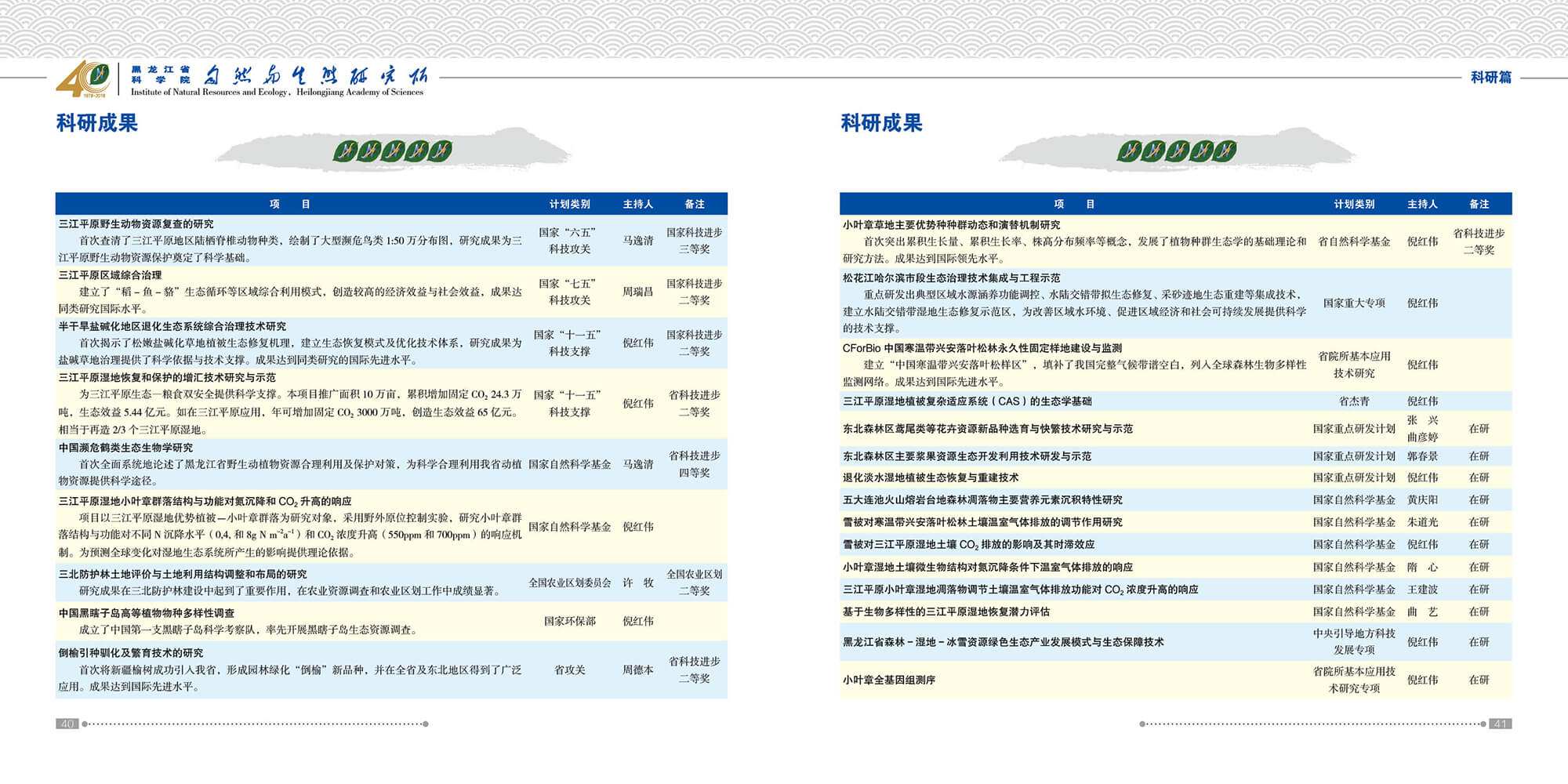
Task: Click '备注' column header in right table
Action: click(x=1479, y=204)
